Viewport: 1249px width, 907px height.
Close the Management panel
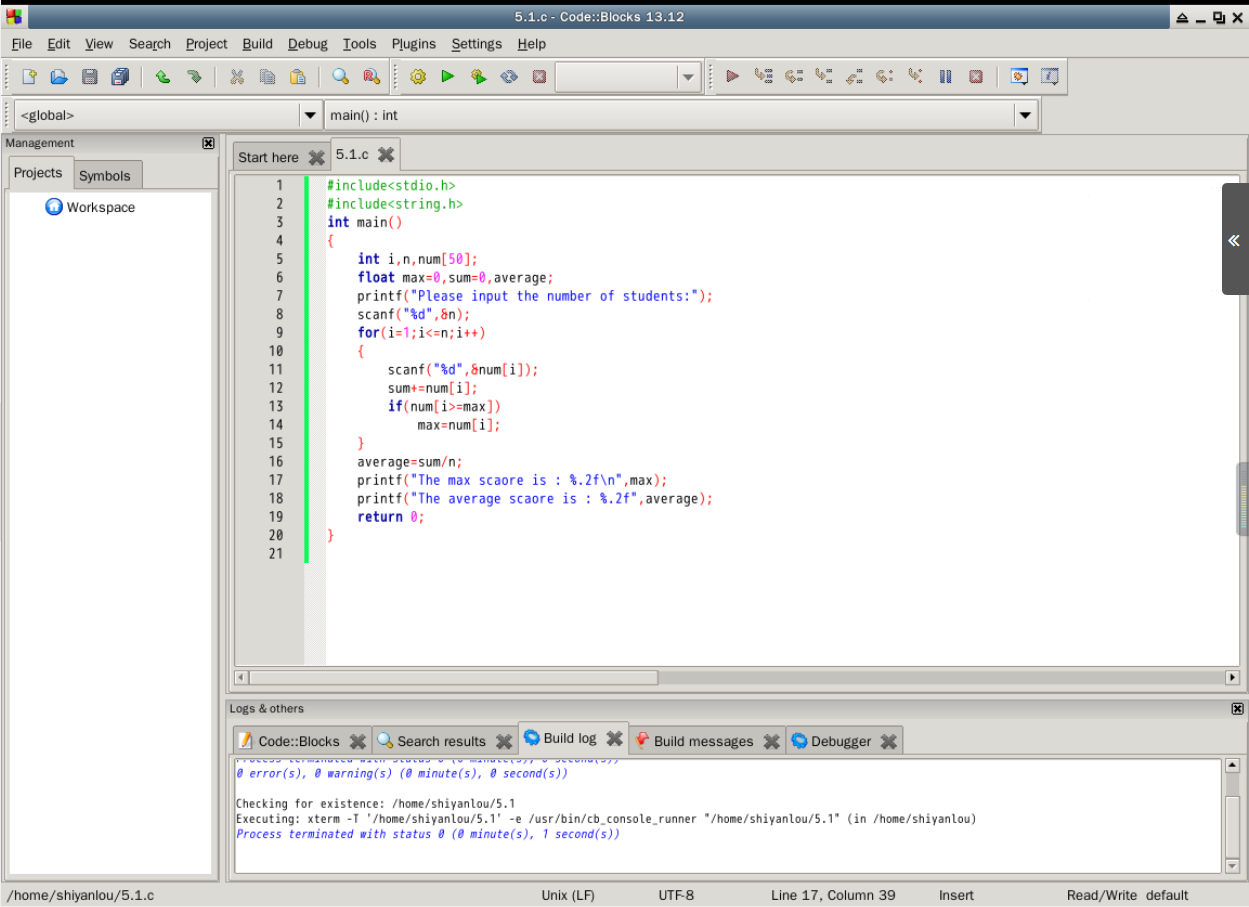pyautogui.click(x=208, y=143)
